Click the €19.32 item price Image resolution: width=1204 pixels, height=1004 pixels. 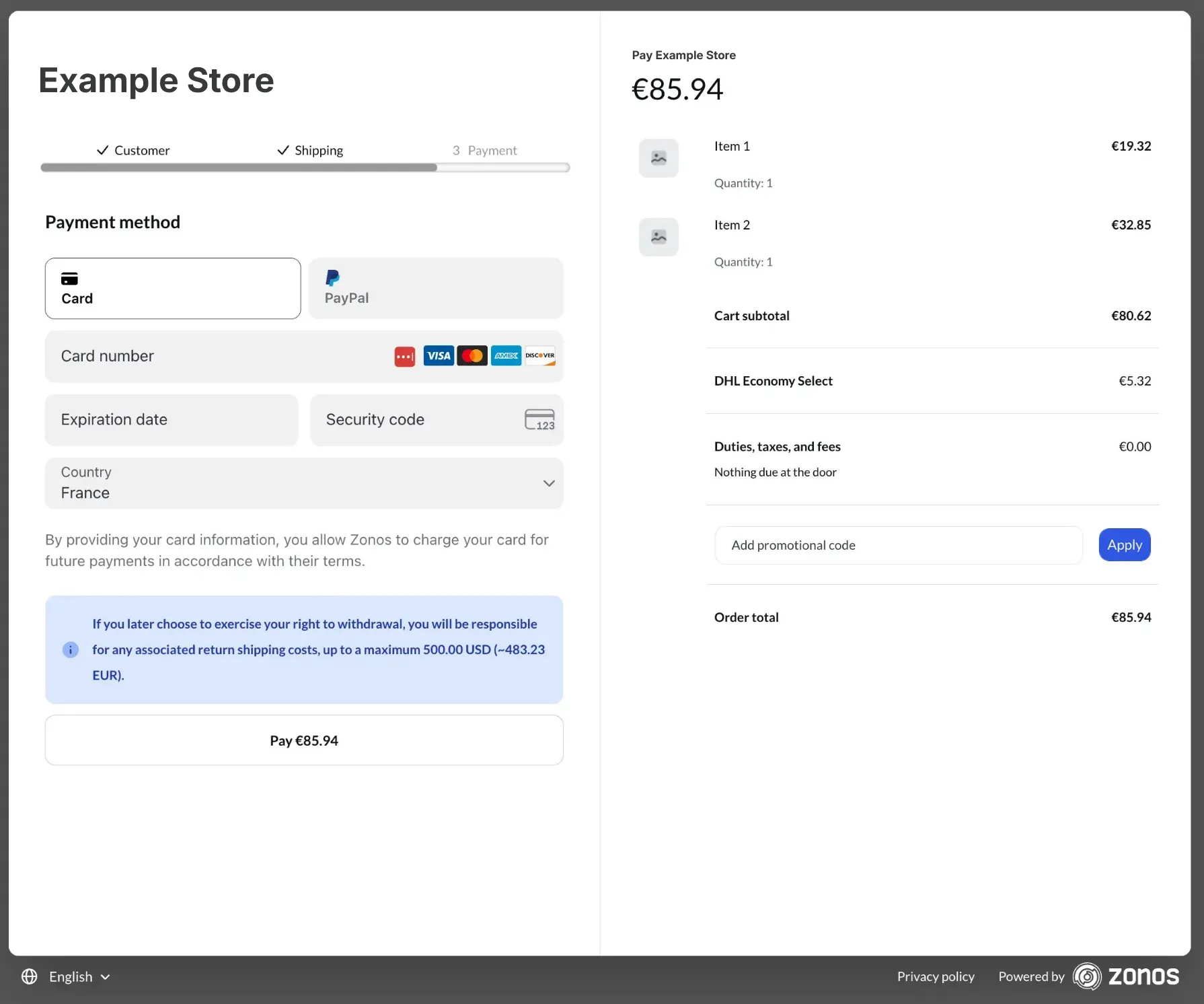point(1131,146)
